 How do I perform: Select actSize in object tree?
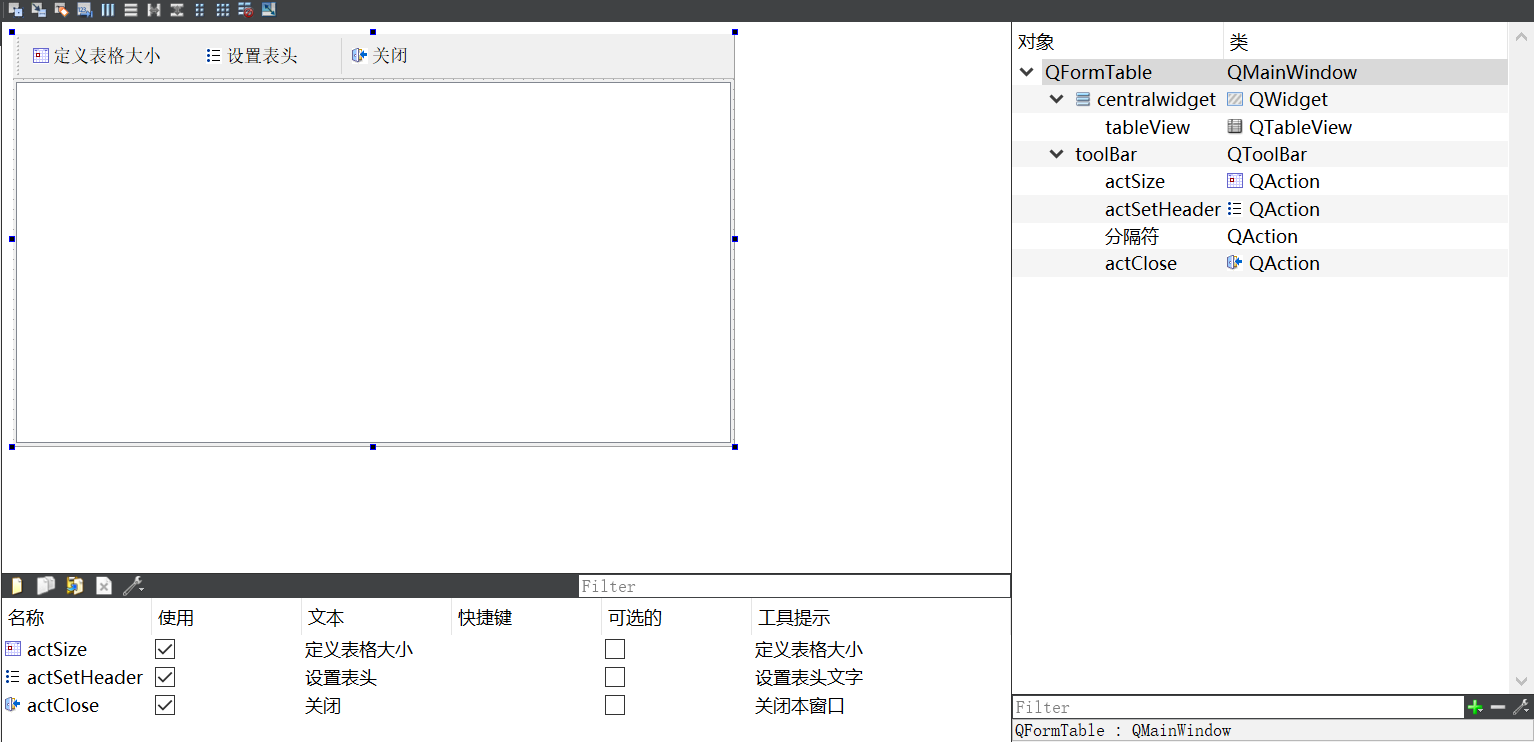[x=1134, y=181]
